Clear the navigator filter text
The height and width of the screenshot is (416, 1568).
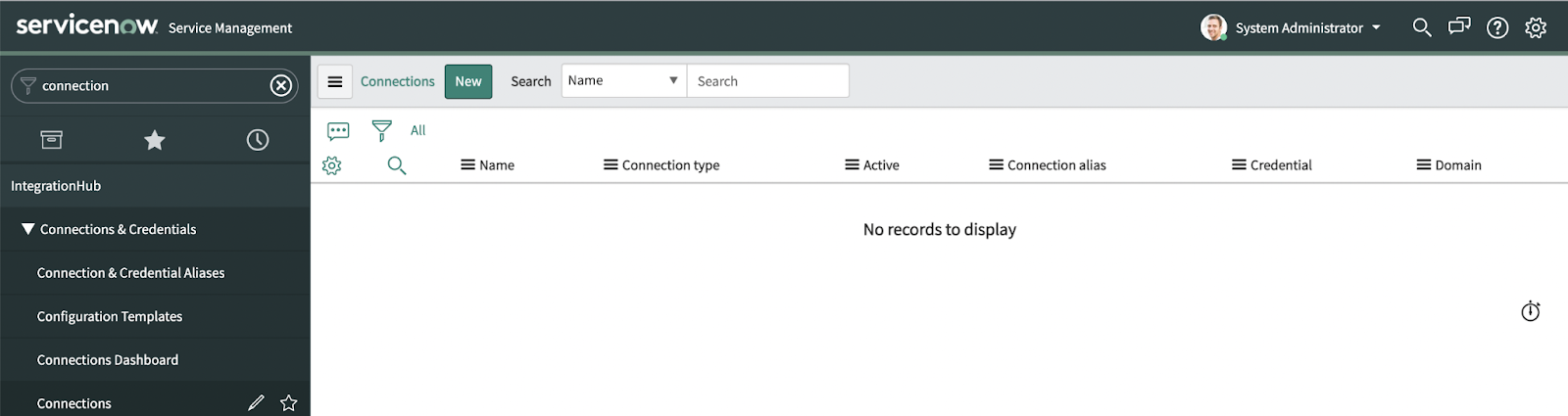click(x=281, y=86)
